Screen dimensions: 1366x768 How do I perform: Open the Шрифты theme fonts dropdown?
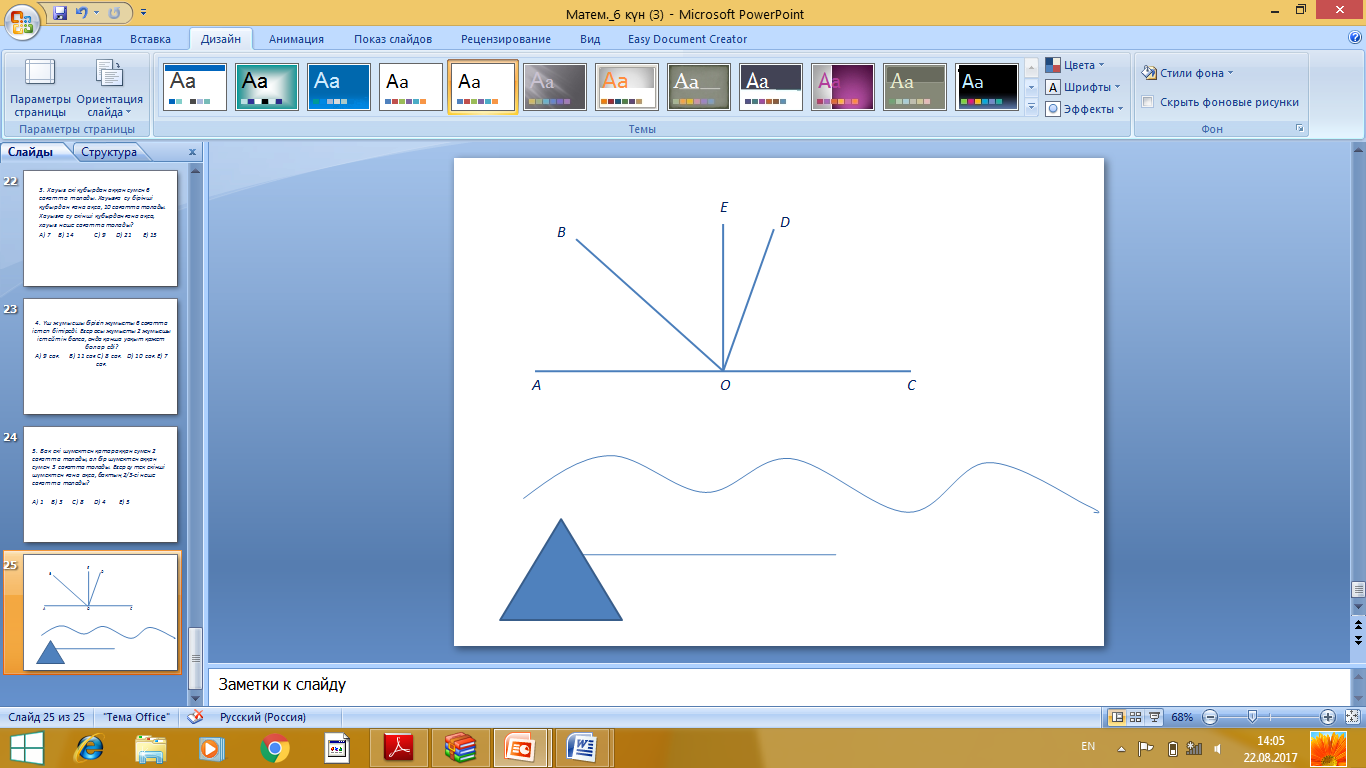coord(1085,87)
